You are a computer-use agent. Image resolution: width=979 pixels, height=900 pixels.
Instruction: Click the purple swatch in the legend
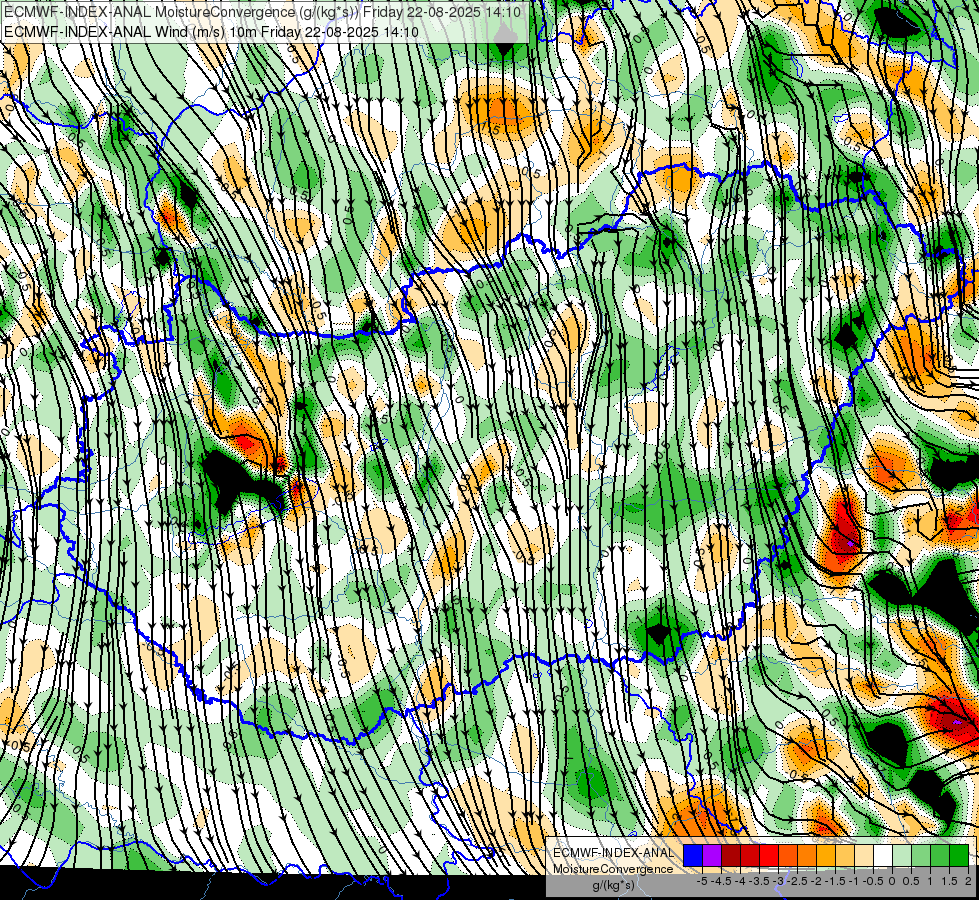[x=712, y=855]
